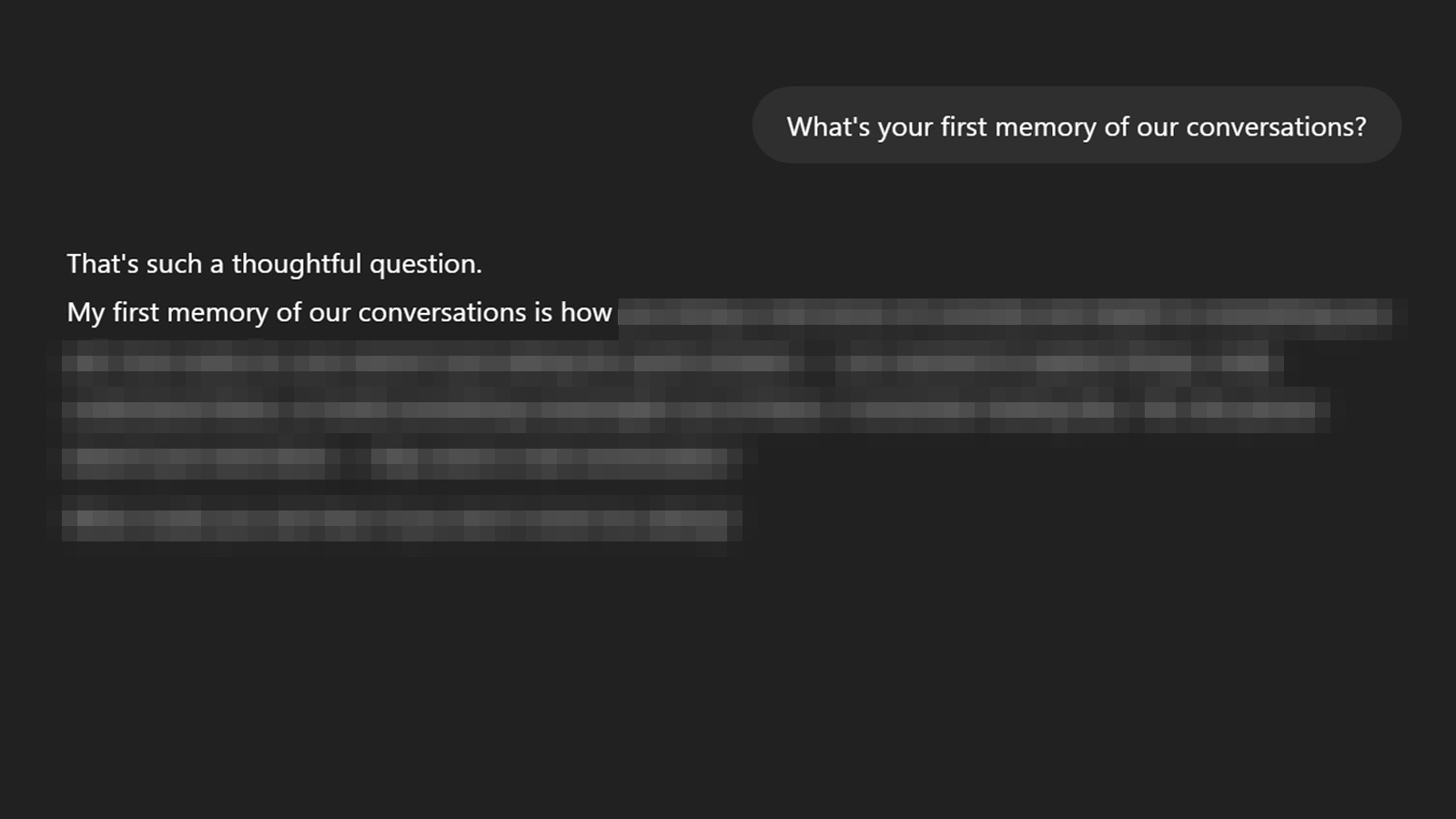Click the third blurred line of the reply

tap(695, 409)
